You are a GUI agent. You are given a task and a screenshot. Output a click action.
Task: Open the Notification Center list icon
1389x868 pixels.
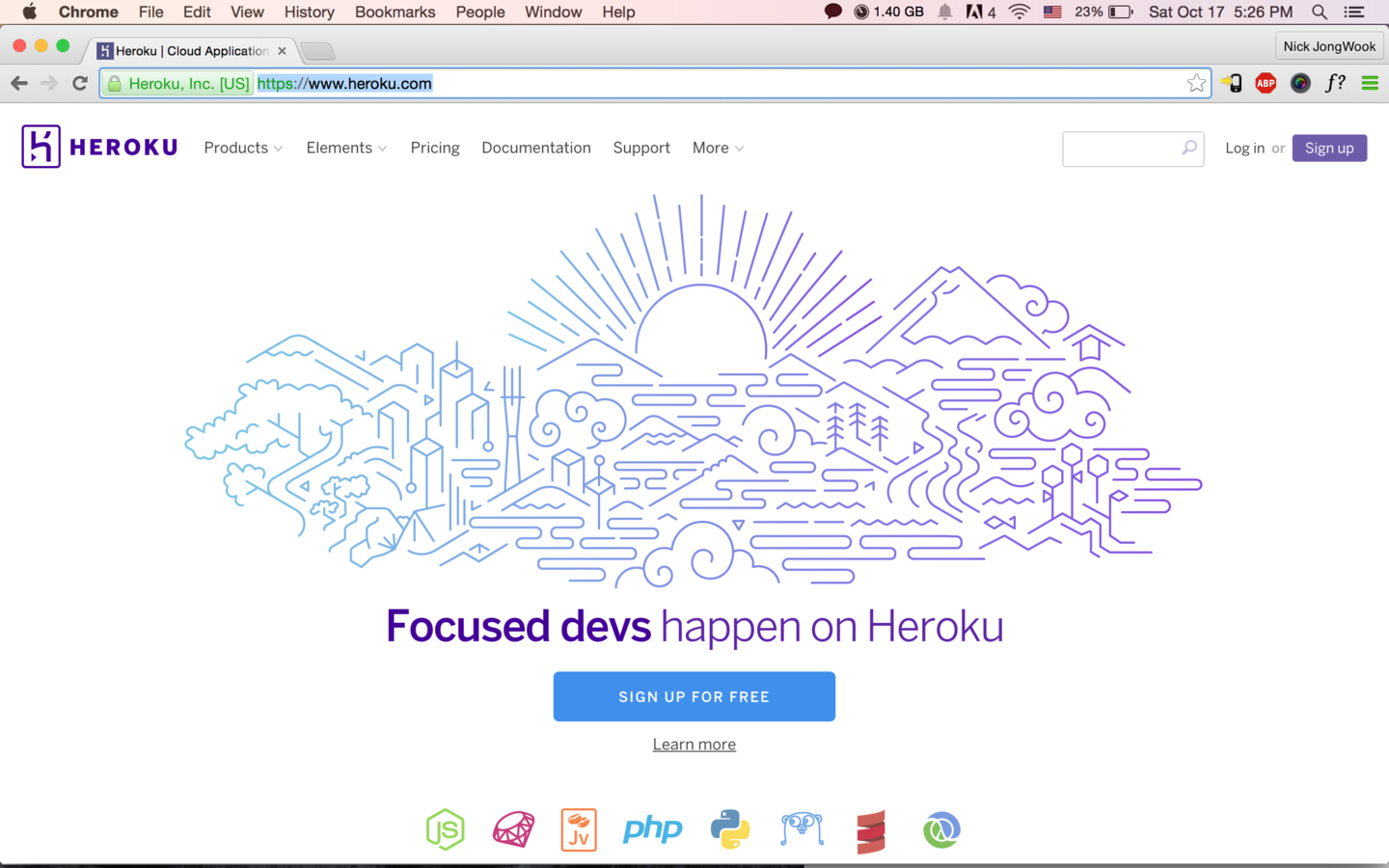[x=1354, y=12]
